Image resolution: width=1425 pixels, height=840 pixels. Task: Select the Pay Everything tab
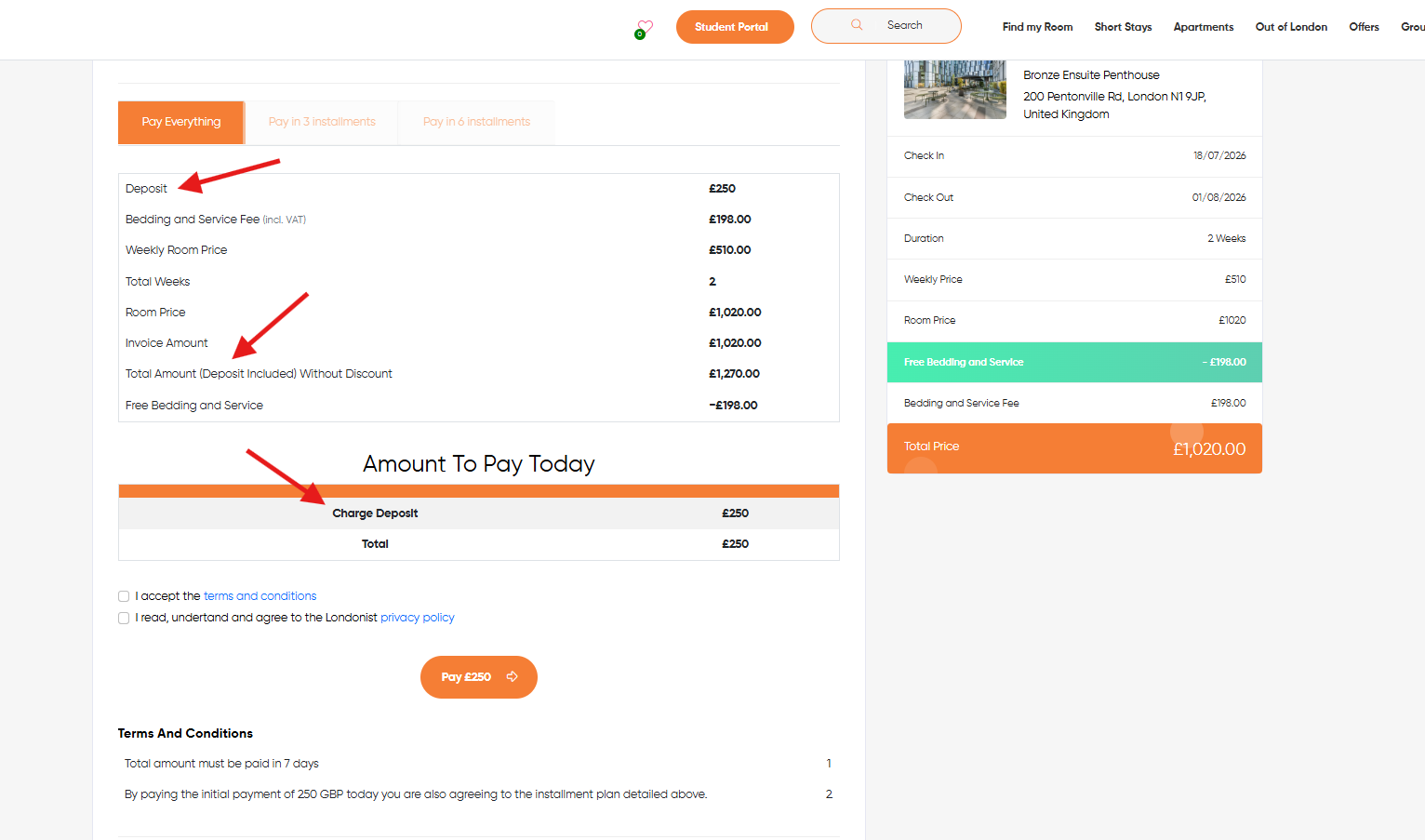(x=181, y=122)
